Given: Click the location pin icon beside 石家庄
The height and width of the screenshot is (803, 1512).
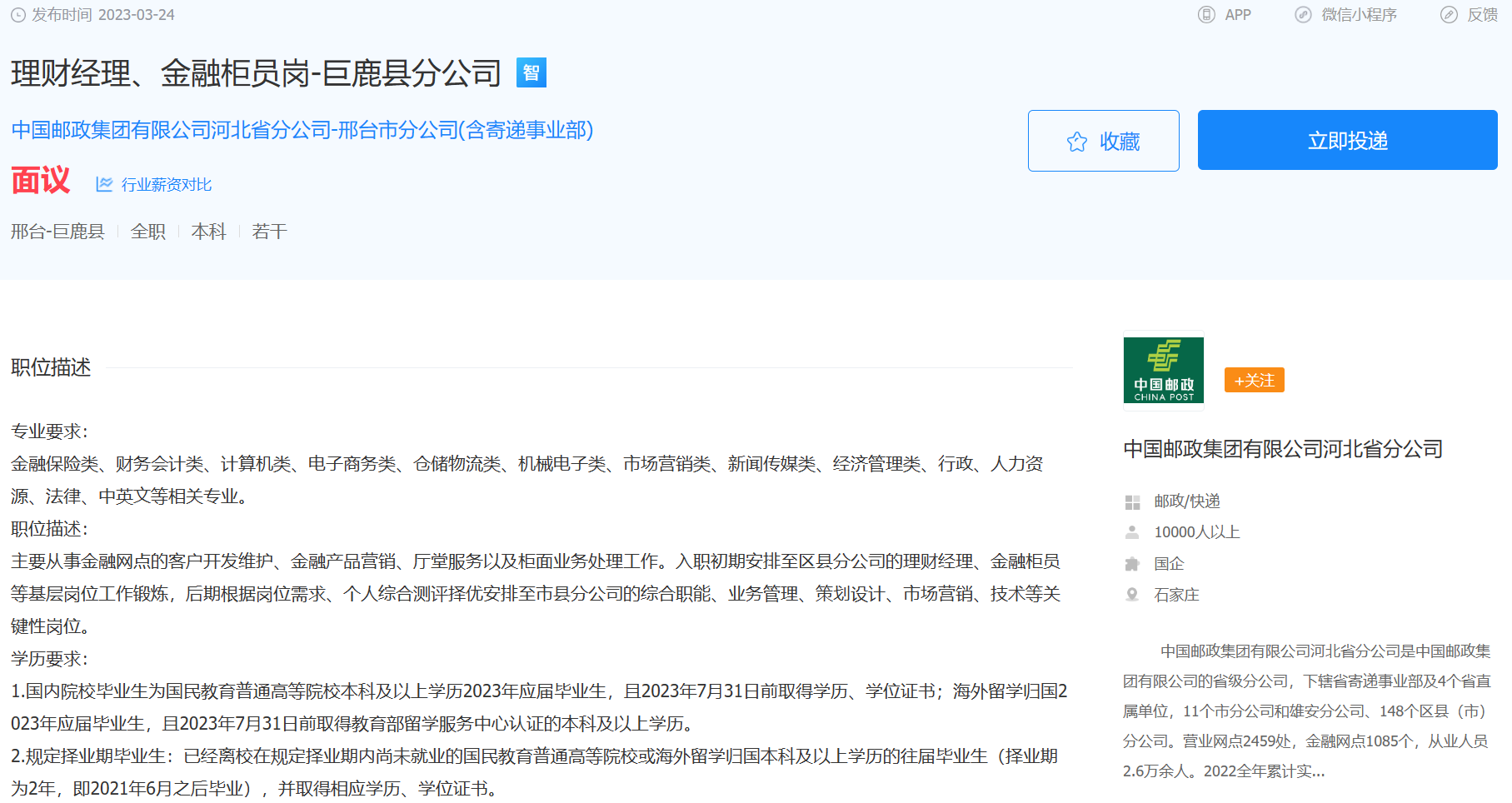Looking at the screenshot, I should (1132, 595).
